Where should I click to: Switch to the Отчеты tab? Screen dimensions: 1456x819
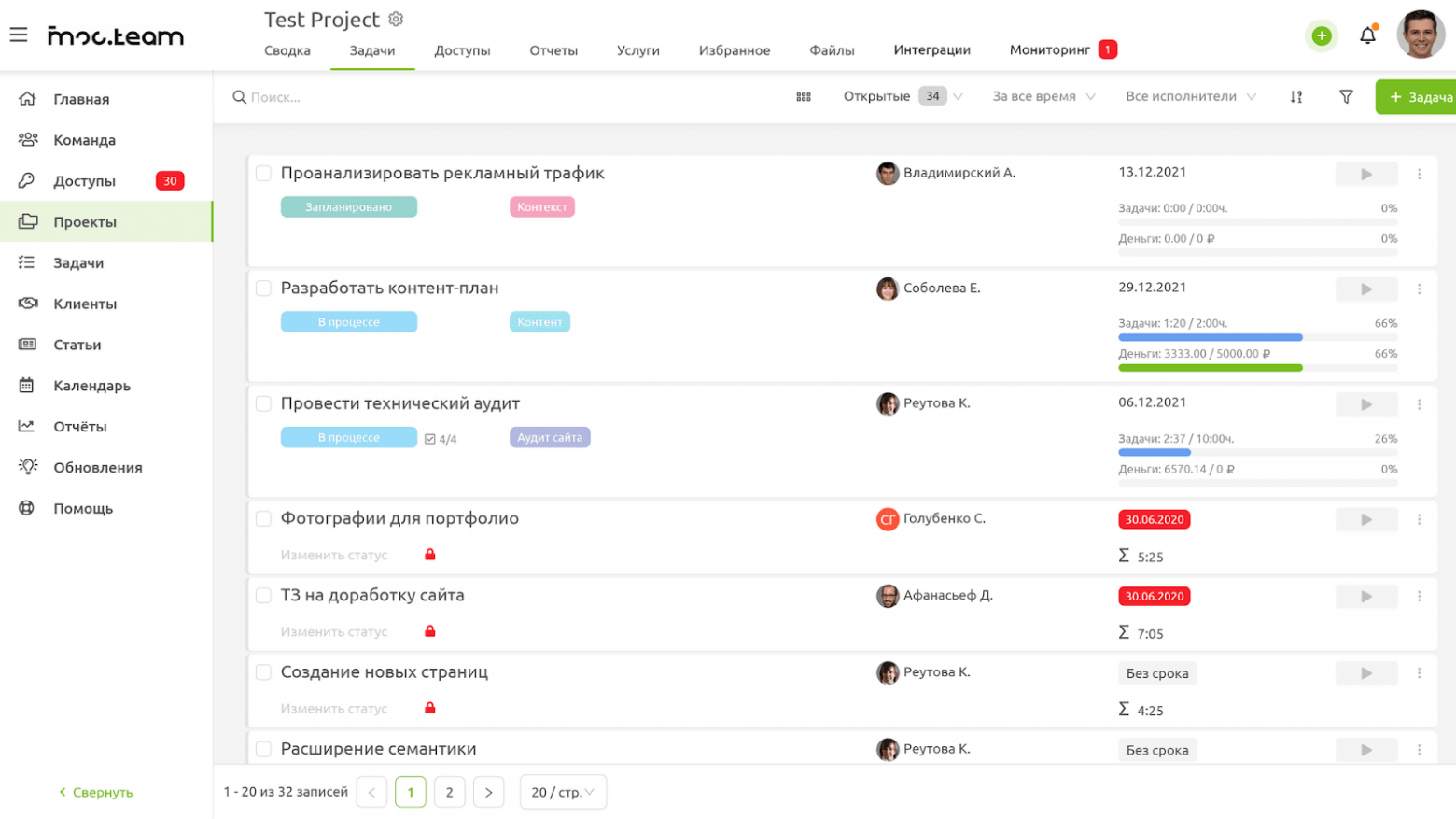[553, 50]
